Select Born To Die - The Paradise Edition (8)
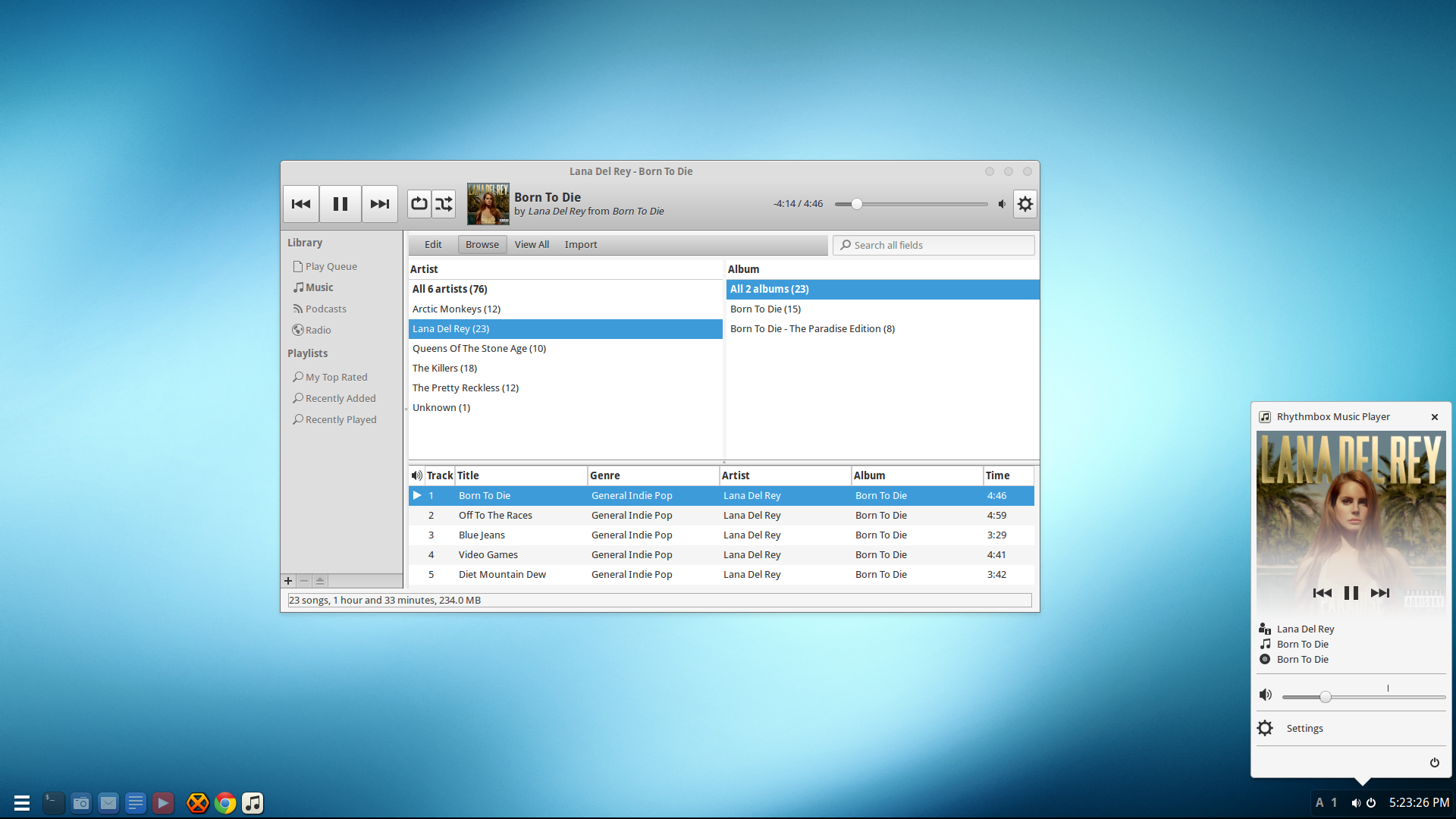The image size is (1456, 819). tap(883, 328)
